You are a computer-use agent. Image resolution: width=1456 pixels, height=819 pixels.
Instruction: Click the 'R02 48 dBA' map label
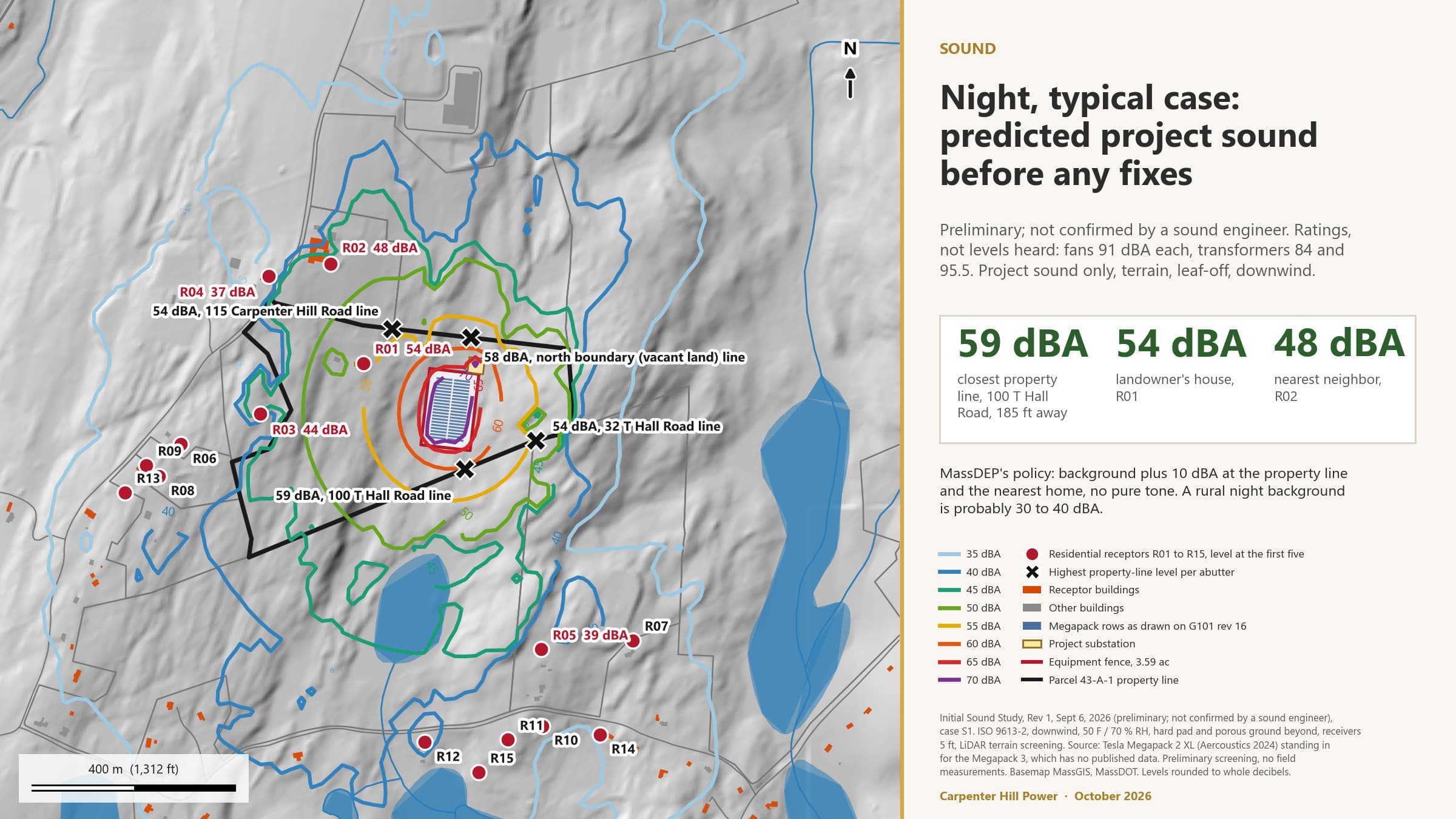380,248
